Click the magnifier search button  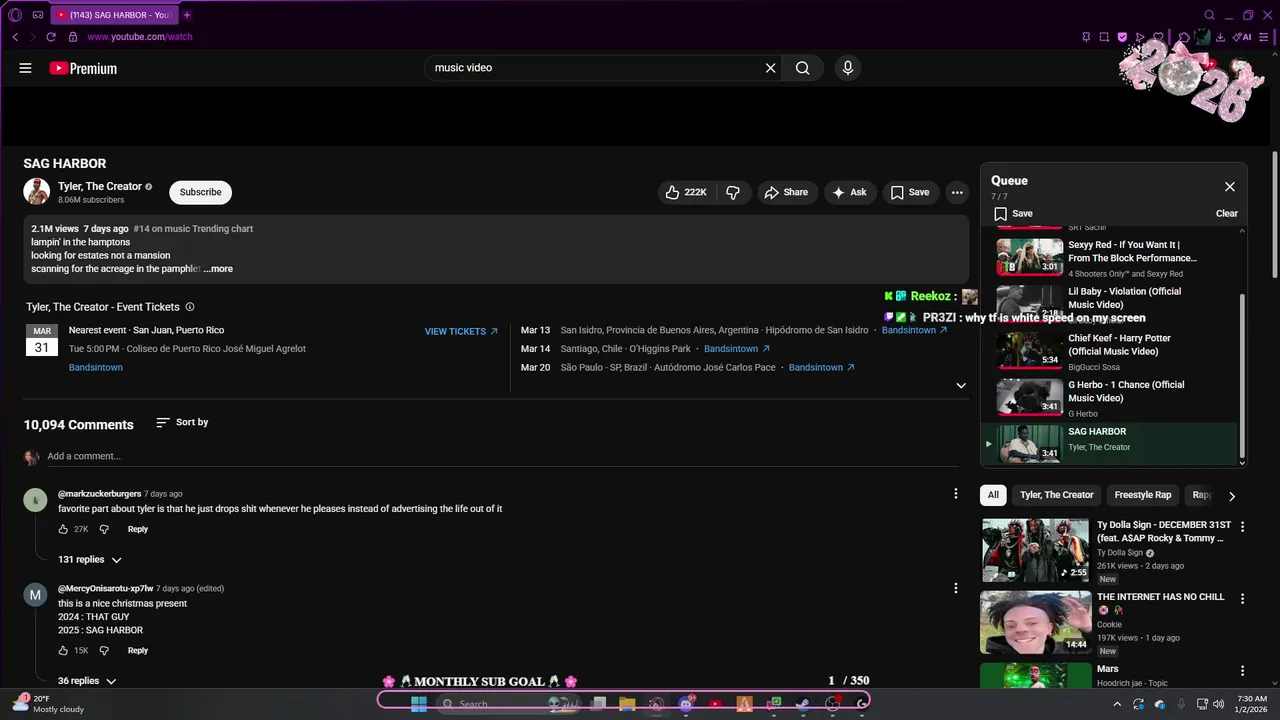click(802, 68)
